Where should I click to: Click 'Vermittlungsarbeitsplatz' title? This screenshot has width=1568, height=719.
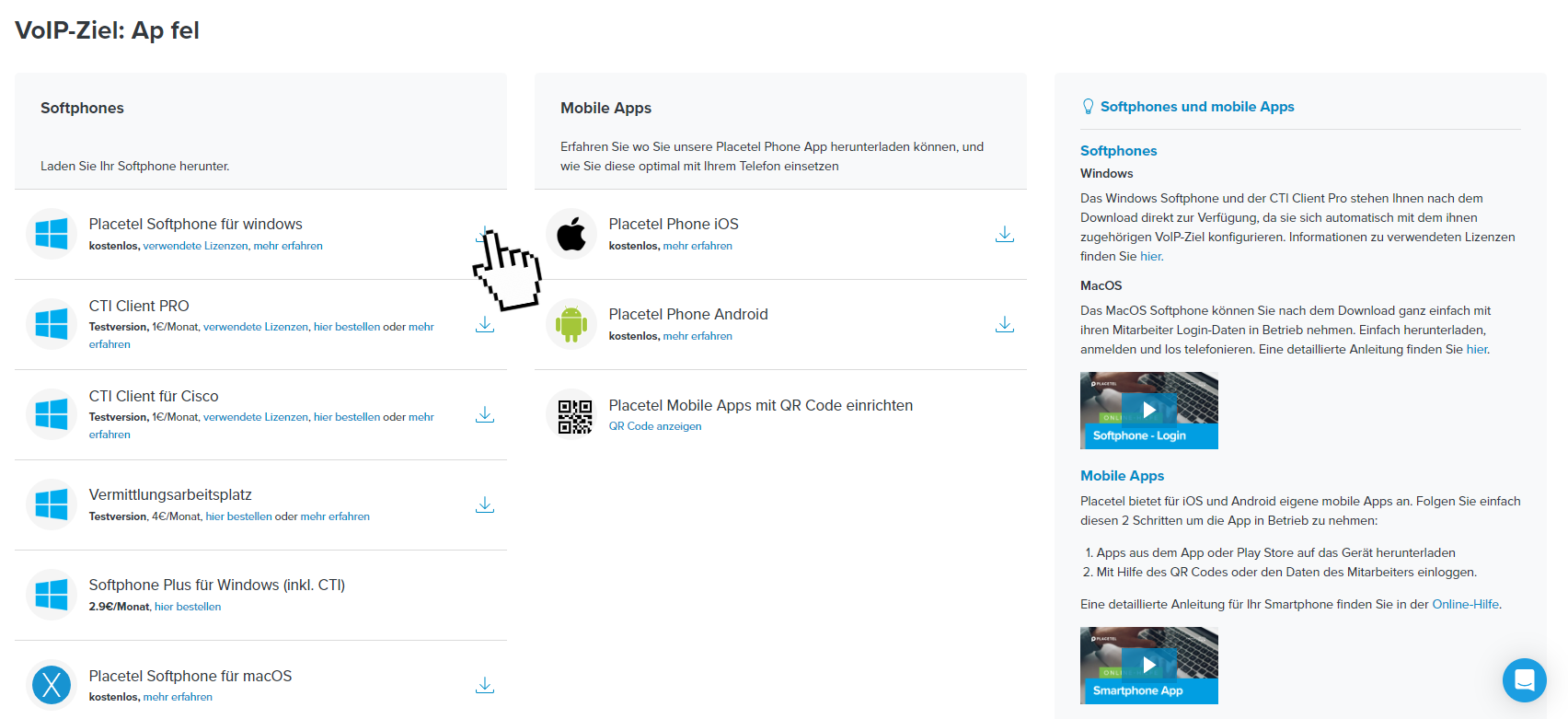170,495
